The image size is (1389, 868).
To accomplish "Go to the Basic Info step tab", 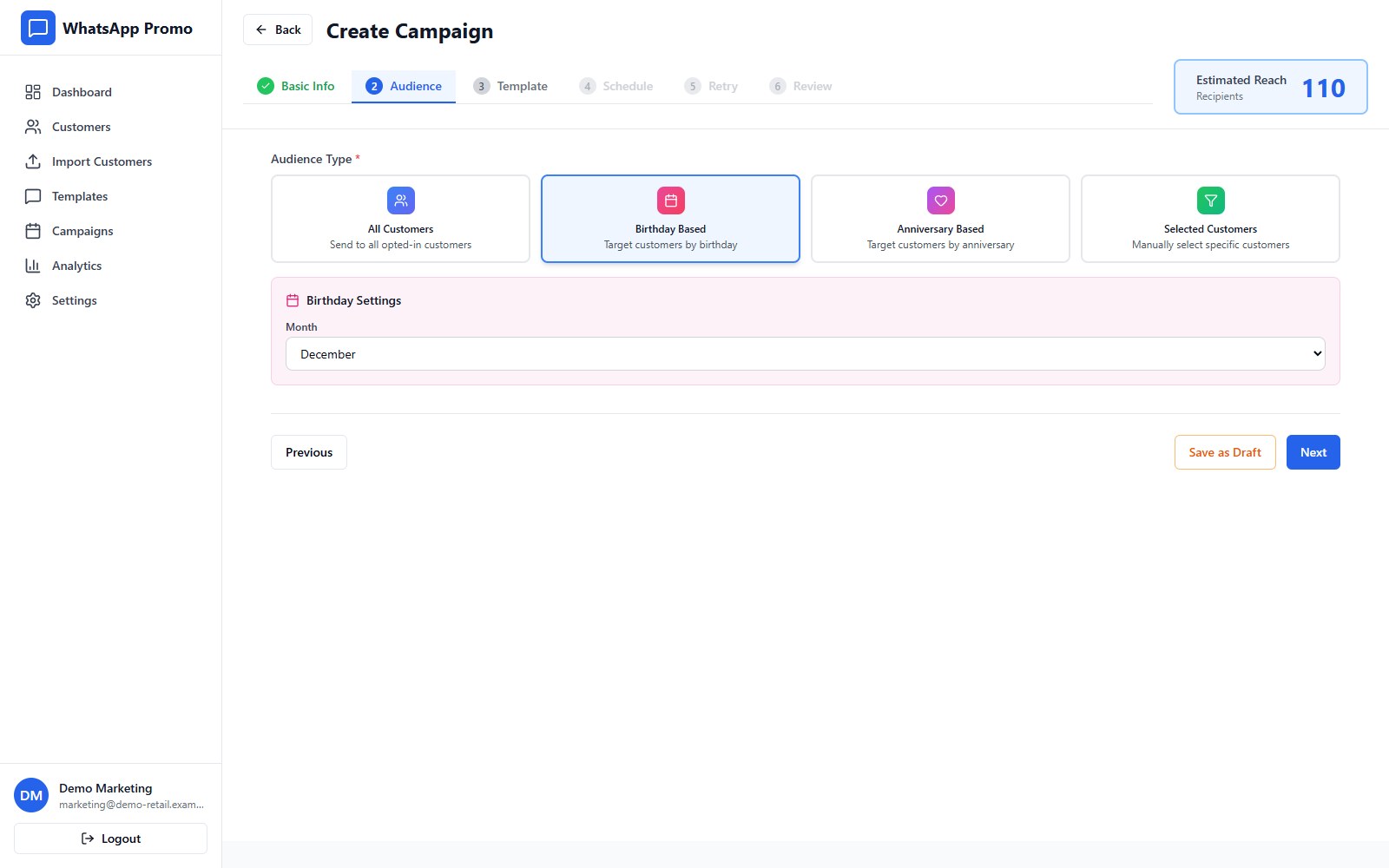I will (x=296, y=86).
